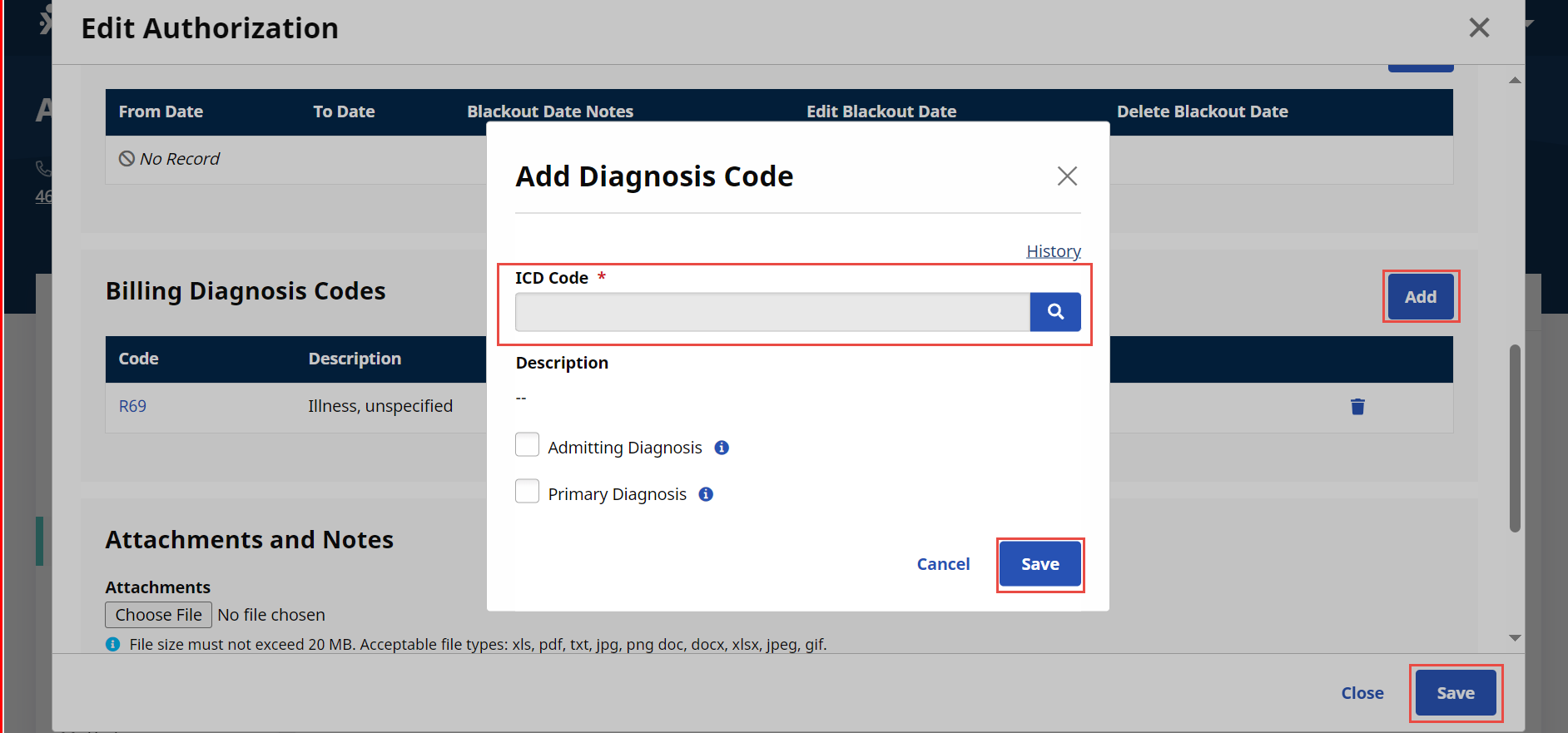Click the Add button beside Billing Diagnosis Codes

click(1421, 296)
